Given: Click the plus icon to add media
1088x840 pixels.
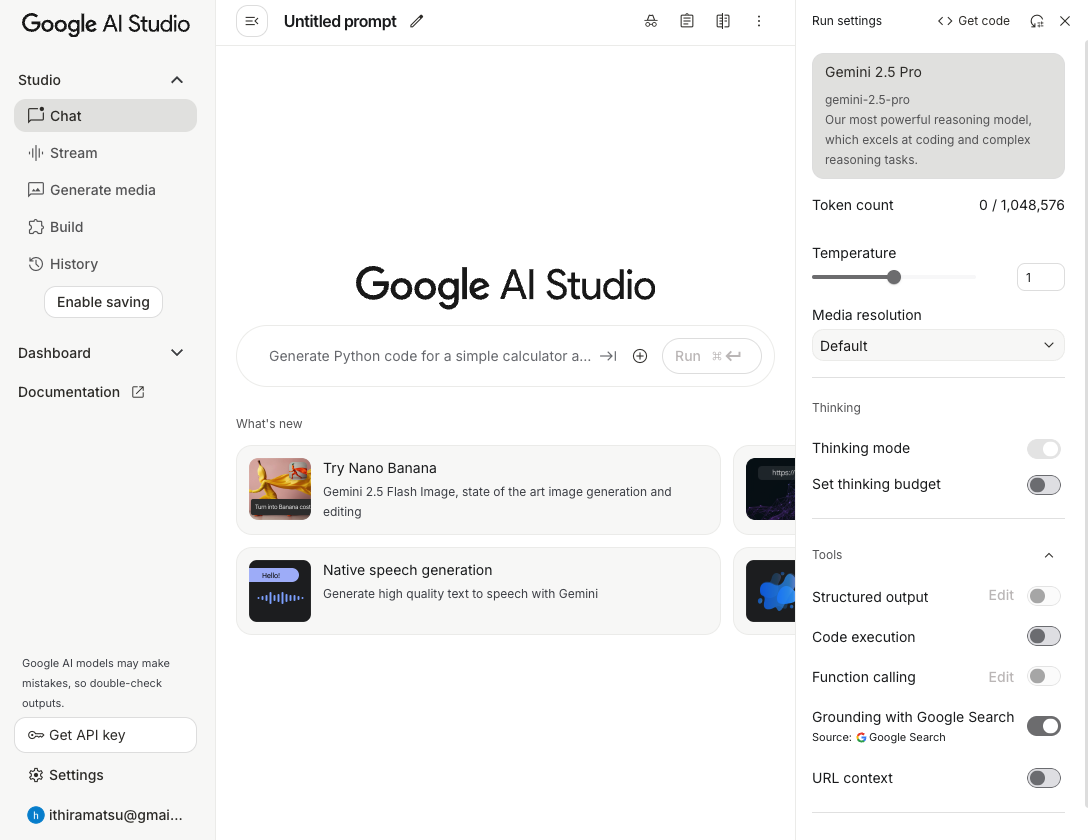Looking at the screenshot, I should (640, 356).
